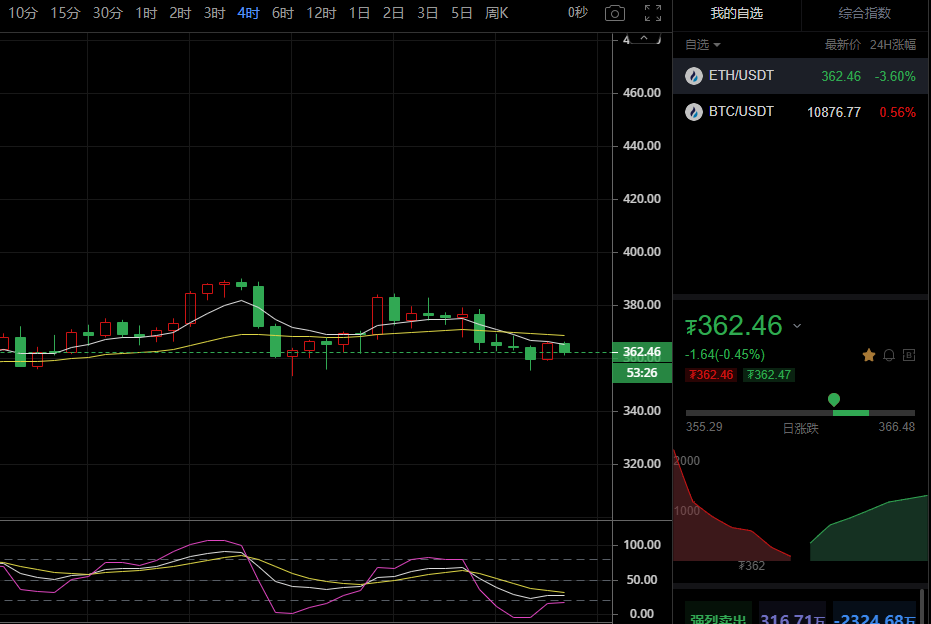Enter fullscreen chart mode

coord(652,13)
